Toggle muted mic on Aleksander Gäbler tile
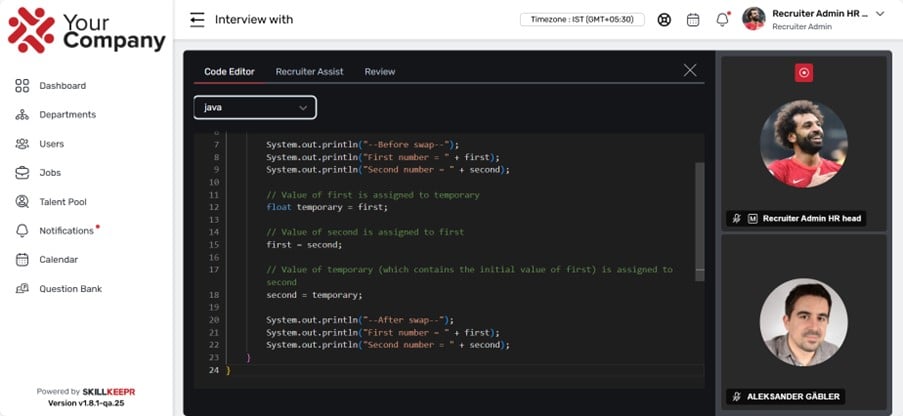Viewport: 903px width, 416px height. tap(736, 397)
